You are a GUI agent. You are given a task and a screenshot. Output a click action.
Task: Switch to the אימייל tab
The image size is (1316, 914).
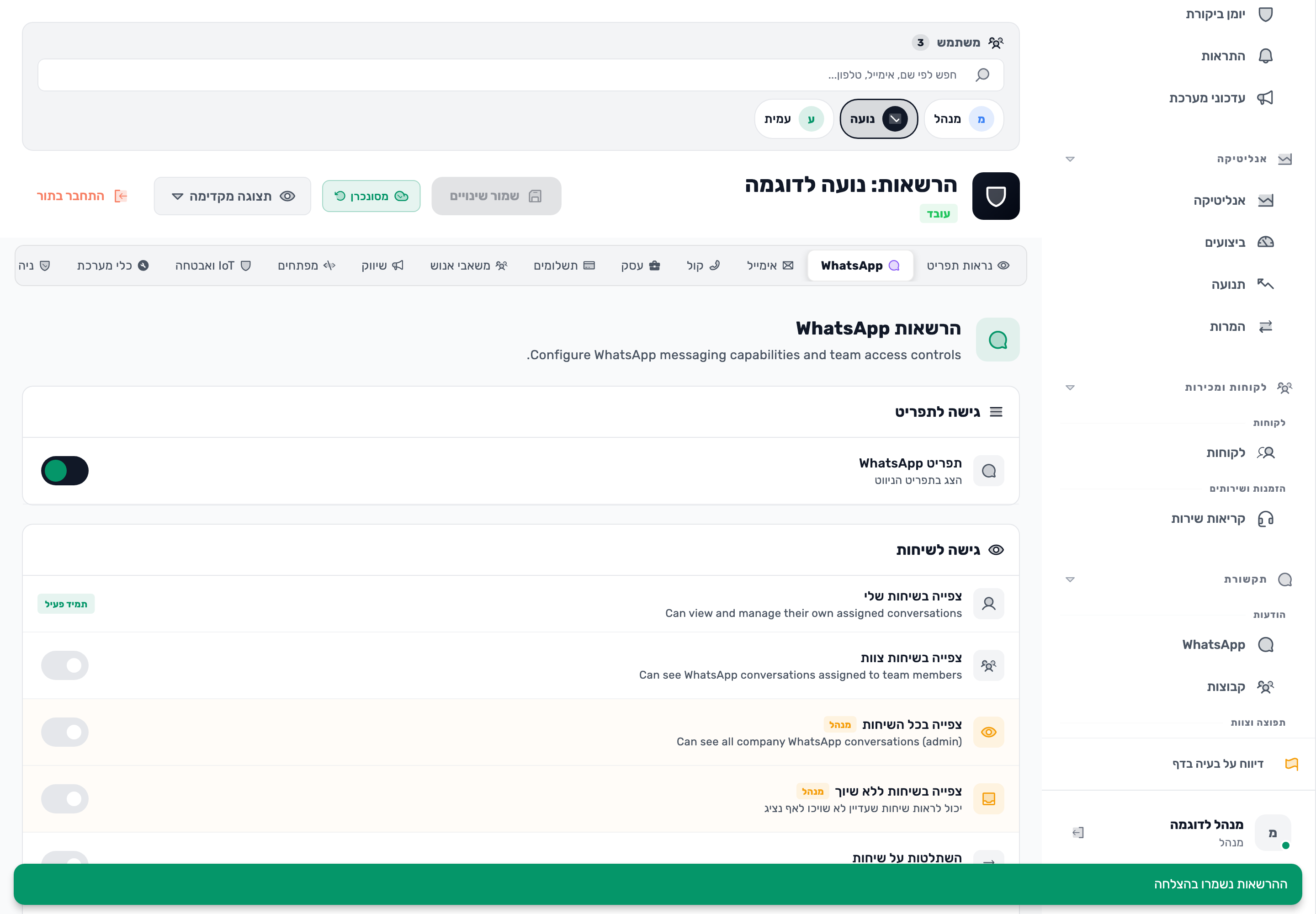click(x=769, y=266)
